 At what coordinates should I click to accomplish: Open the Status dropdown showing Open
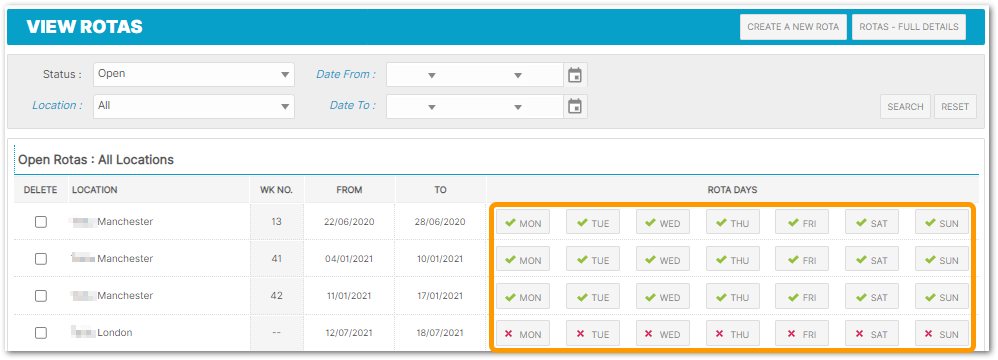click(194, 74)
